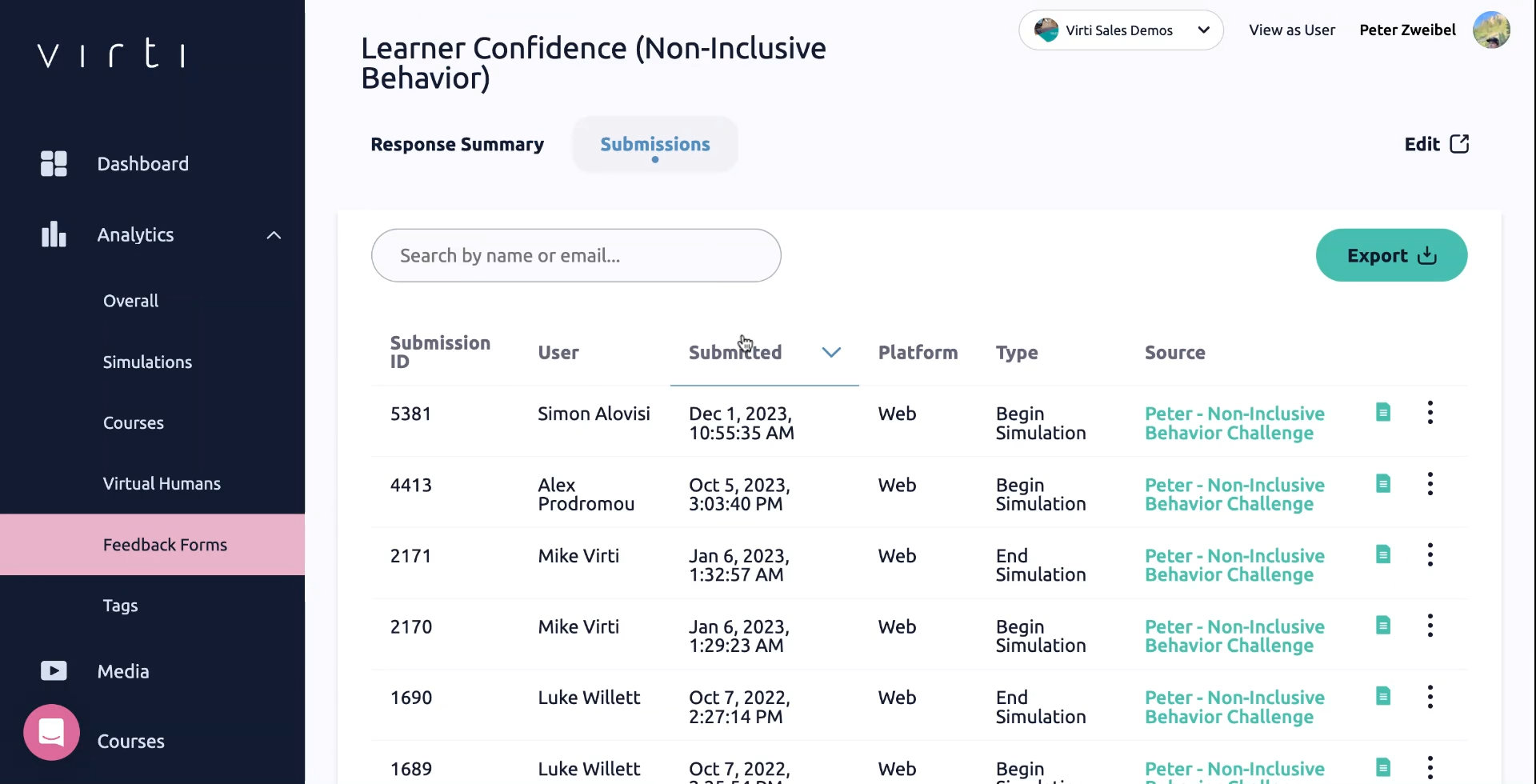This screenshot has height=784, width=1536.
Task: Click the search by name or email field
Action: click(x=576, y=256)
